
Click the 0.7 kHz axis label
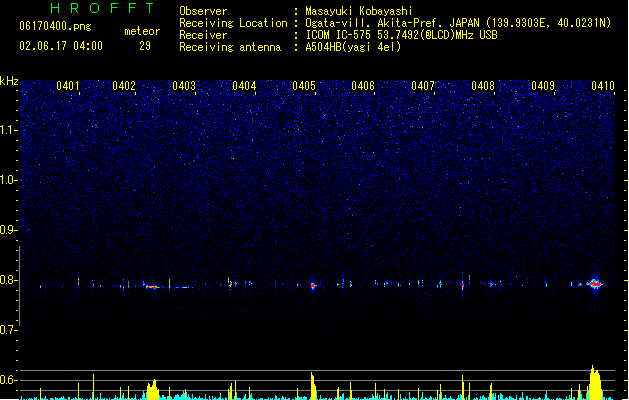(x=9, y=330)
